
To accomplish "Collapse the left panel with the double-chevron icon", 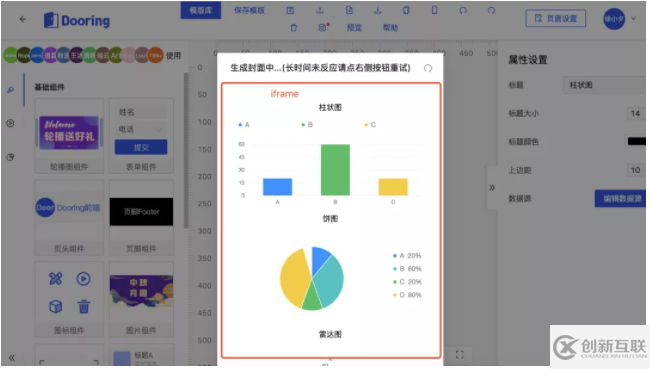I will 12,357.
